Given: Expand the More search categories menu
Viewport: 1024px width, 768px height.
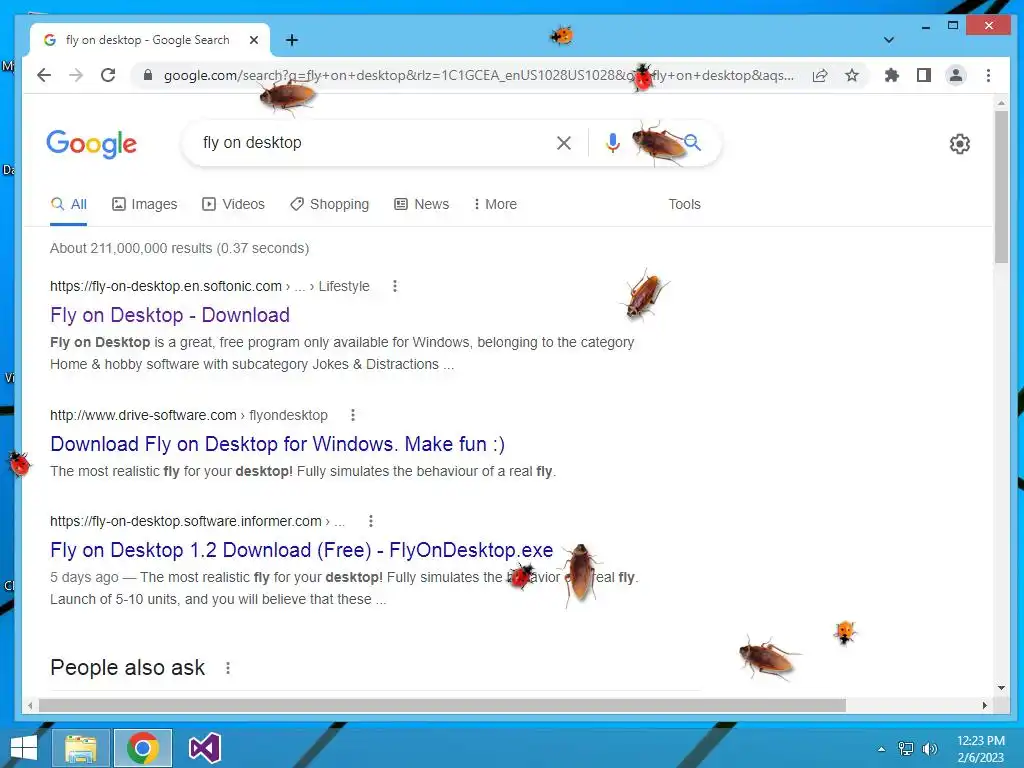Looking at the screenshot, I should (495, 204).
